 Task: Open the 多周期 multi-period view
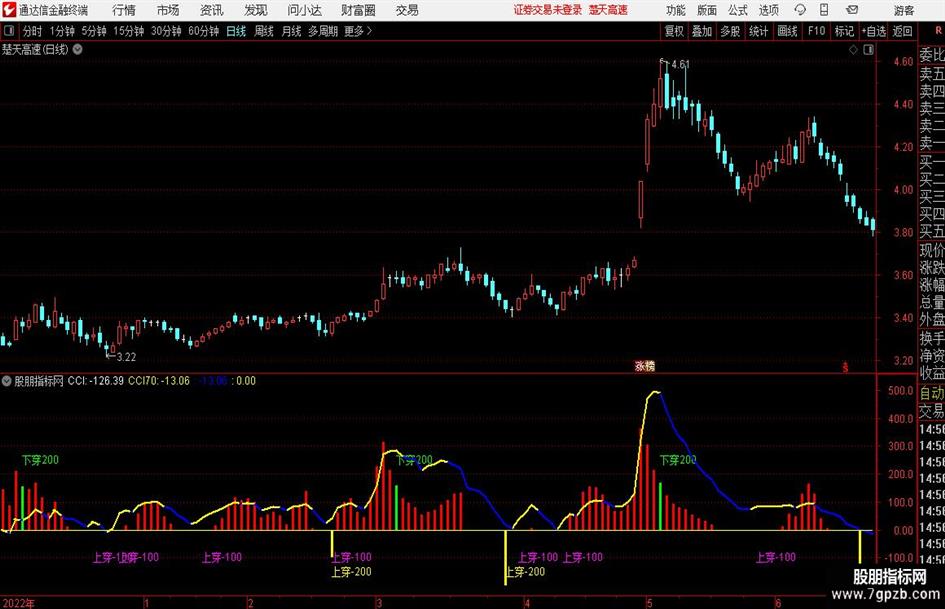click(x=323, y=31)
